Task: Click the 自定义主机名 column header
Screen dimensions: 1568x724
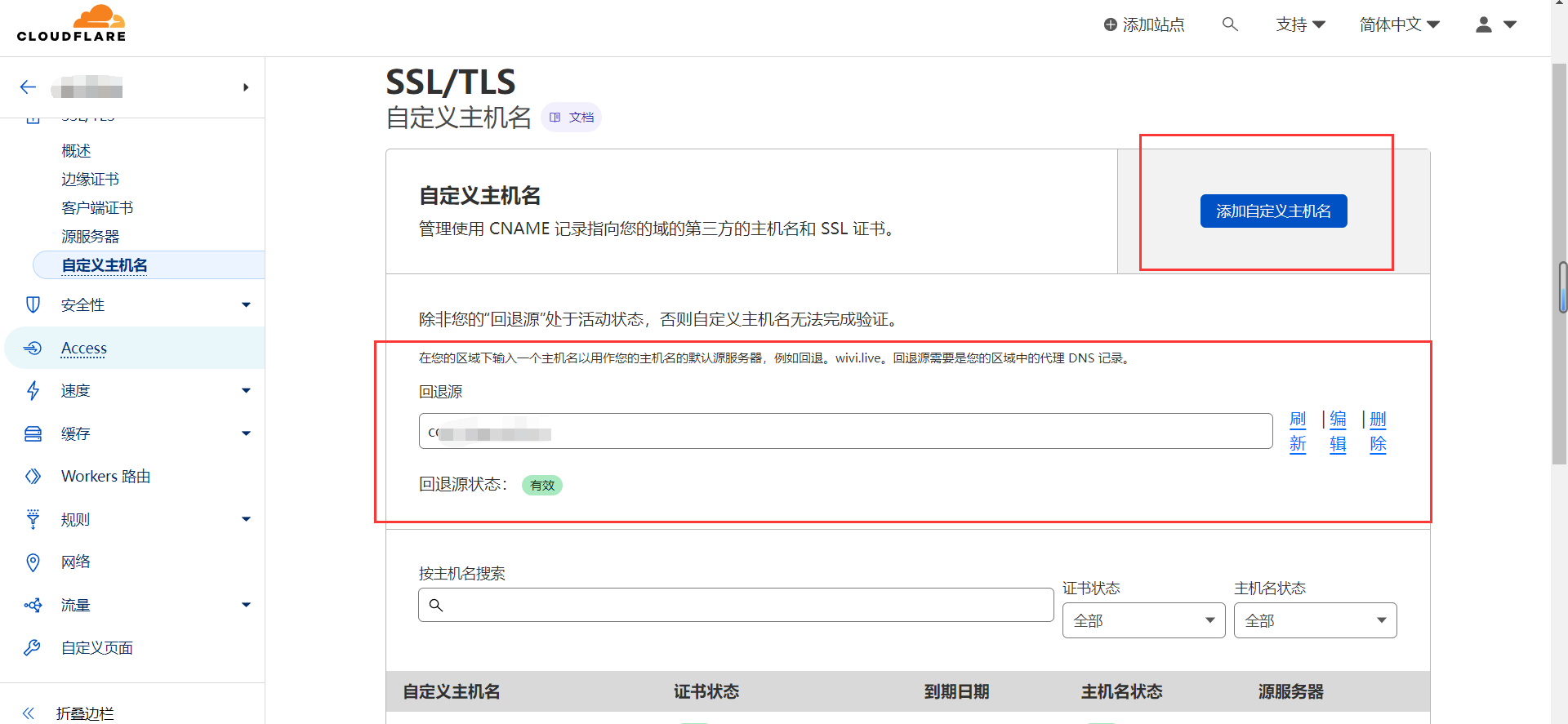Action: (452, 692)
